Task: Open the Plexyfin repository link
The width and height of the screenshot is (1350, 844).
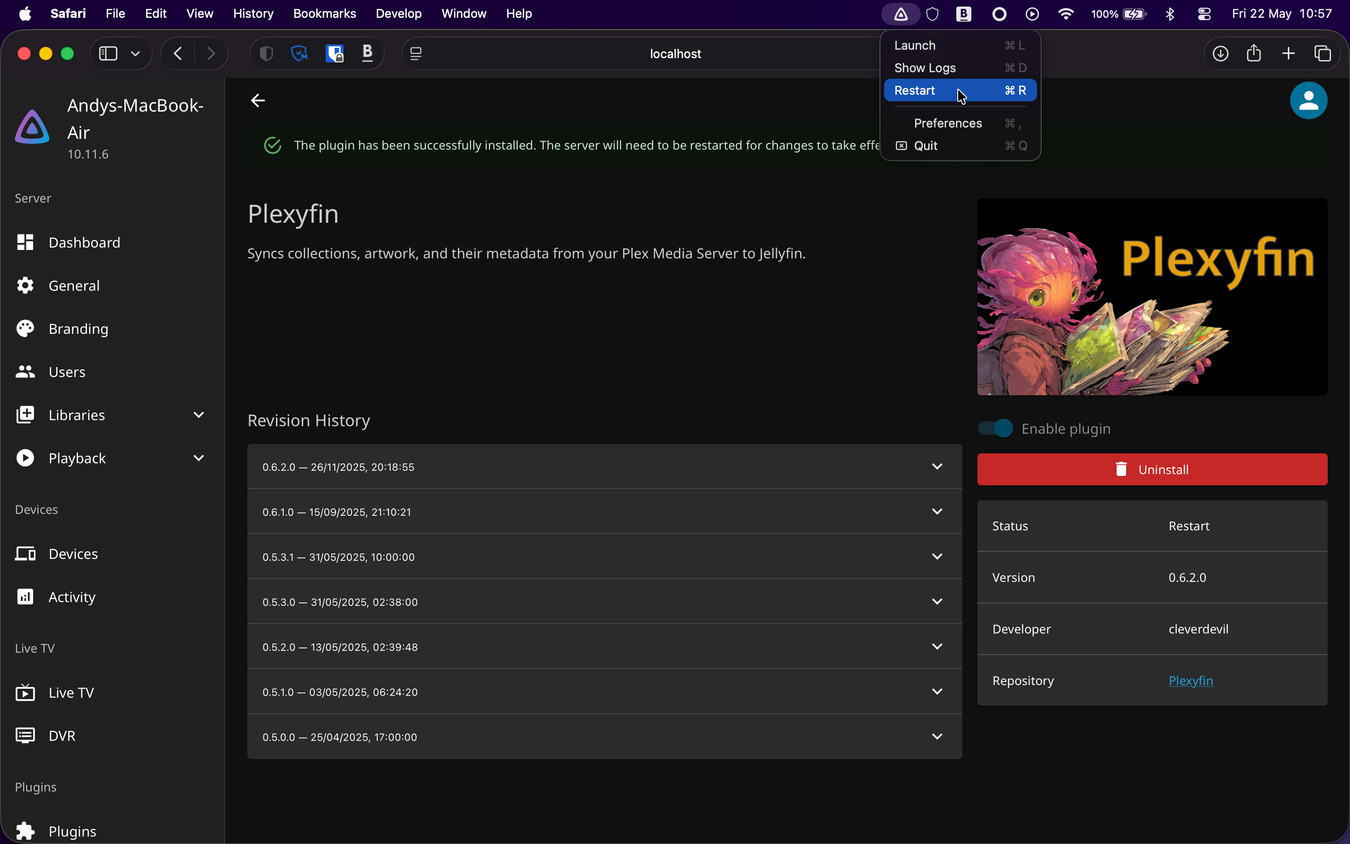Action: (1190, 680)
